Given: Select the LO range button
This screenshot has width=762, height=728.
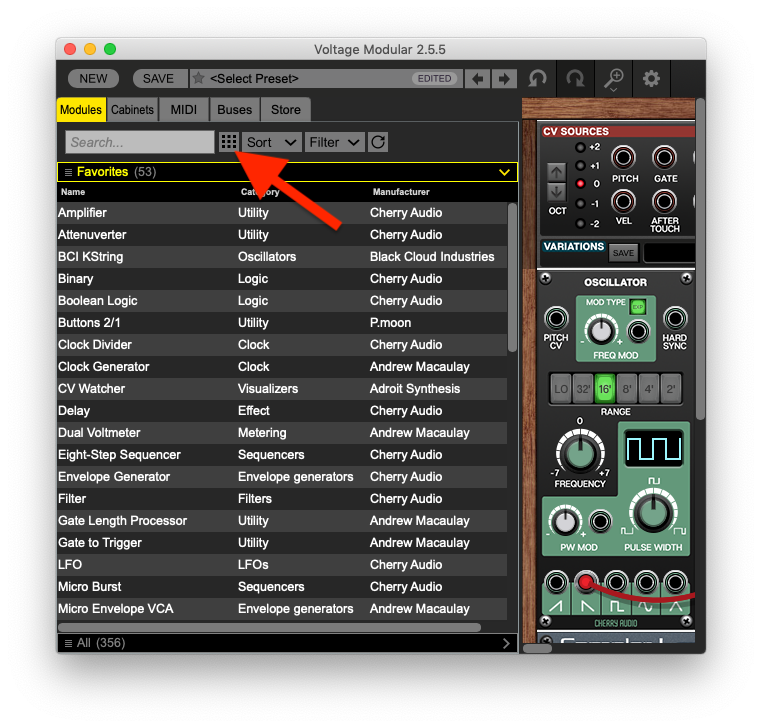Looking at the screenshot, I should click(x=561, y=389).
